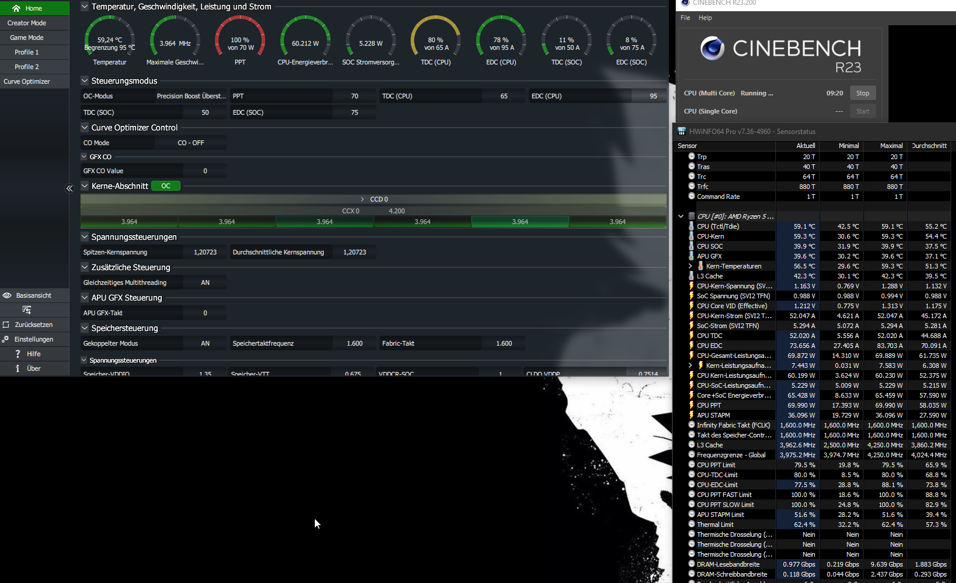The height and width of the screenshot is (583, 956).
Task: Stop the CPU (Multi Core) test
Action: click(863, 93)
